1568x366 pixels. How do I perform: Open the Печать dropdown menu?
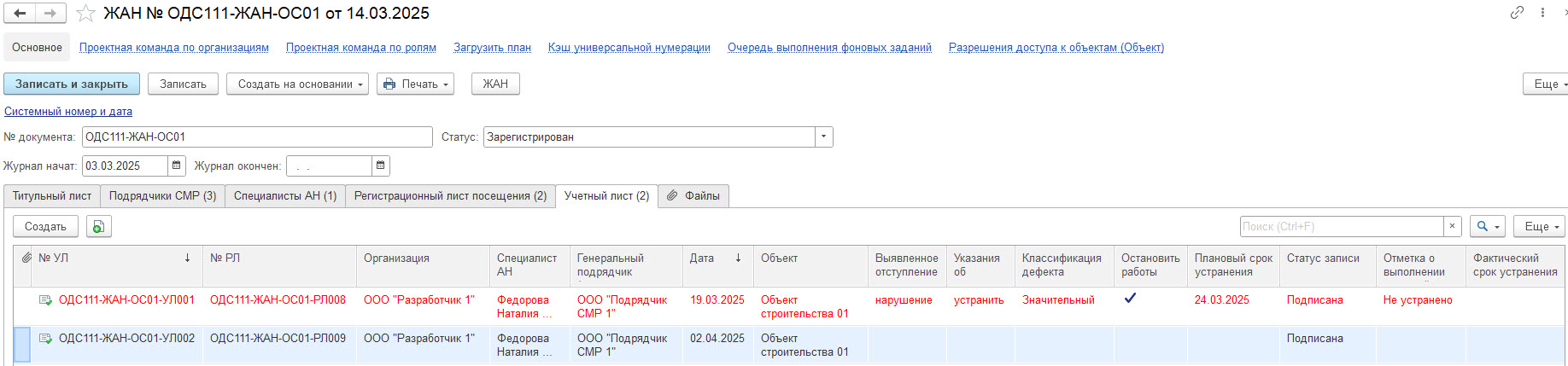(415, 84)
